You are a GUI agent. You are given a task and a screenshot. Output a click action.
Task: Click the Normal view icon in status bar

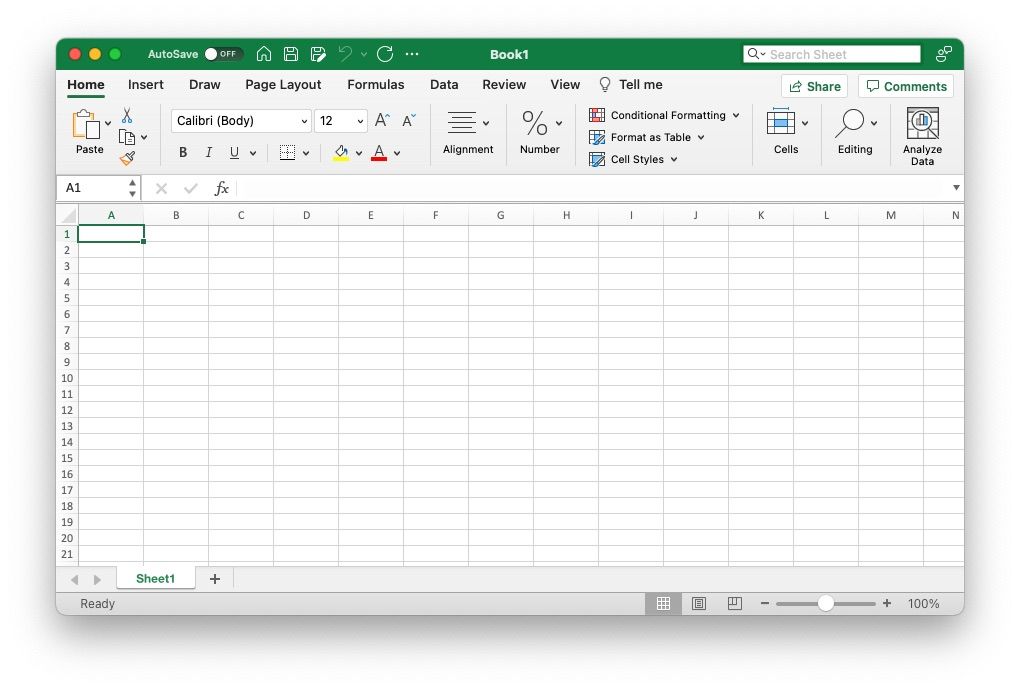click(663, 603)
